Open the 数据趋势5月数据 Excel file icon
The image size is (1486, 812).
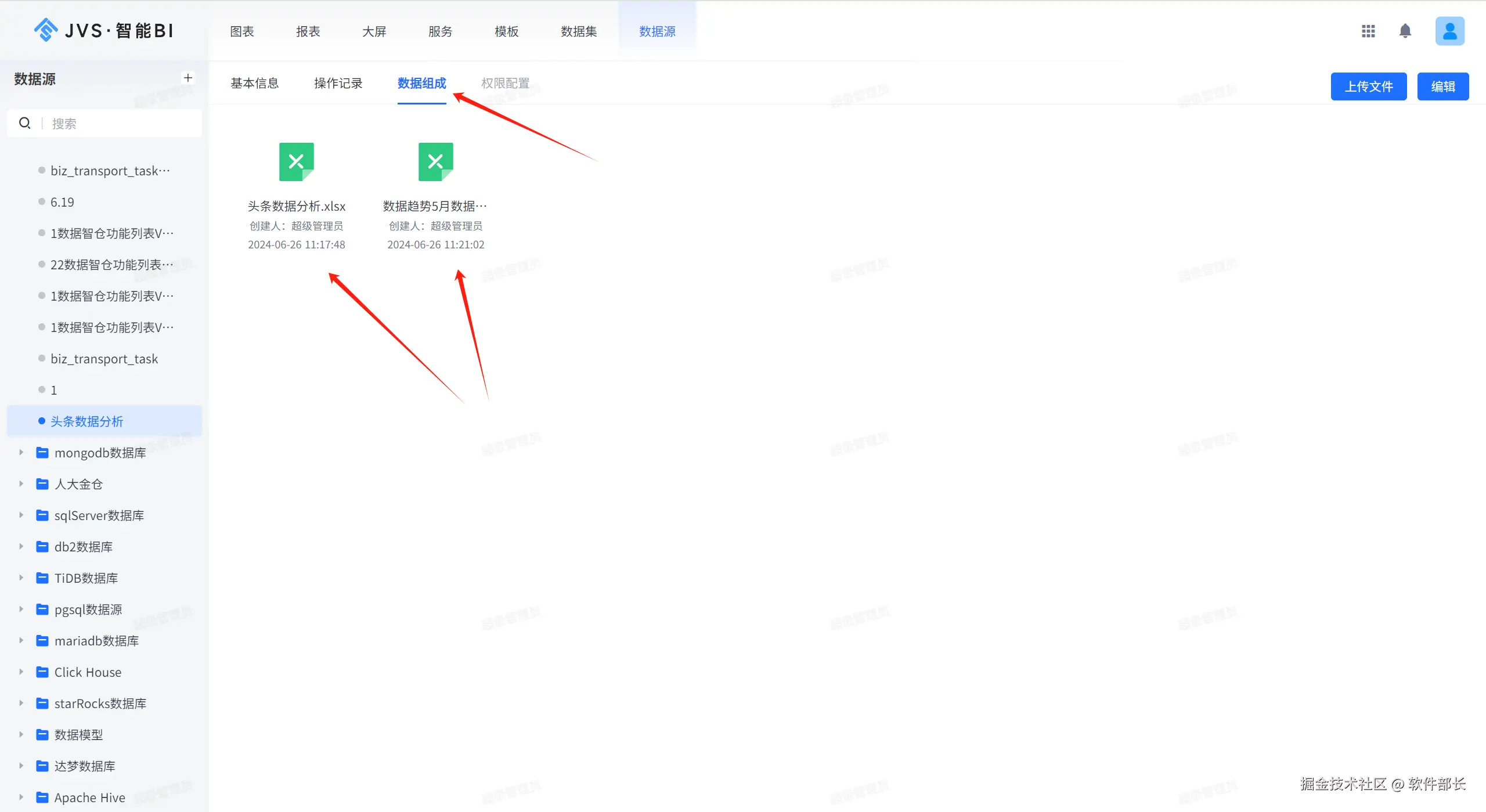(x=435, y=162)
